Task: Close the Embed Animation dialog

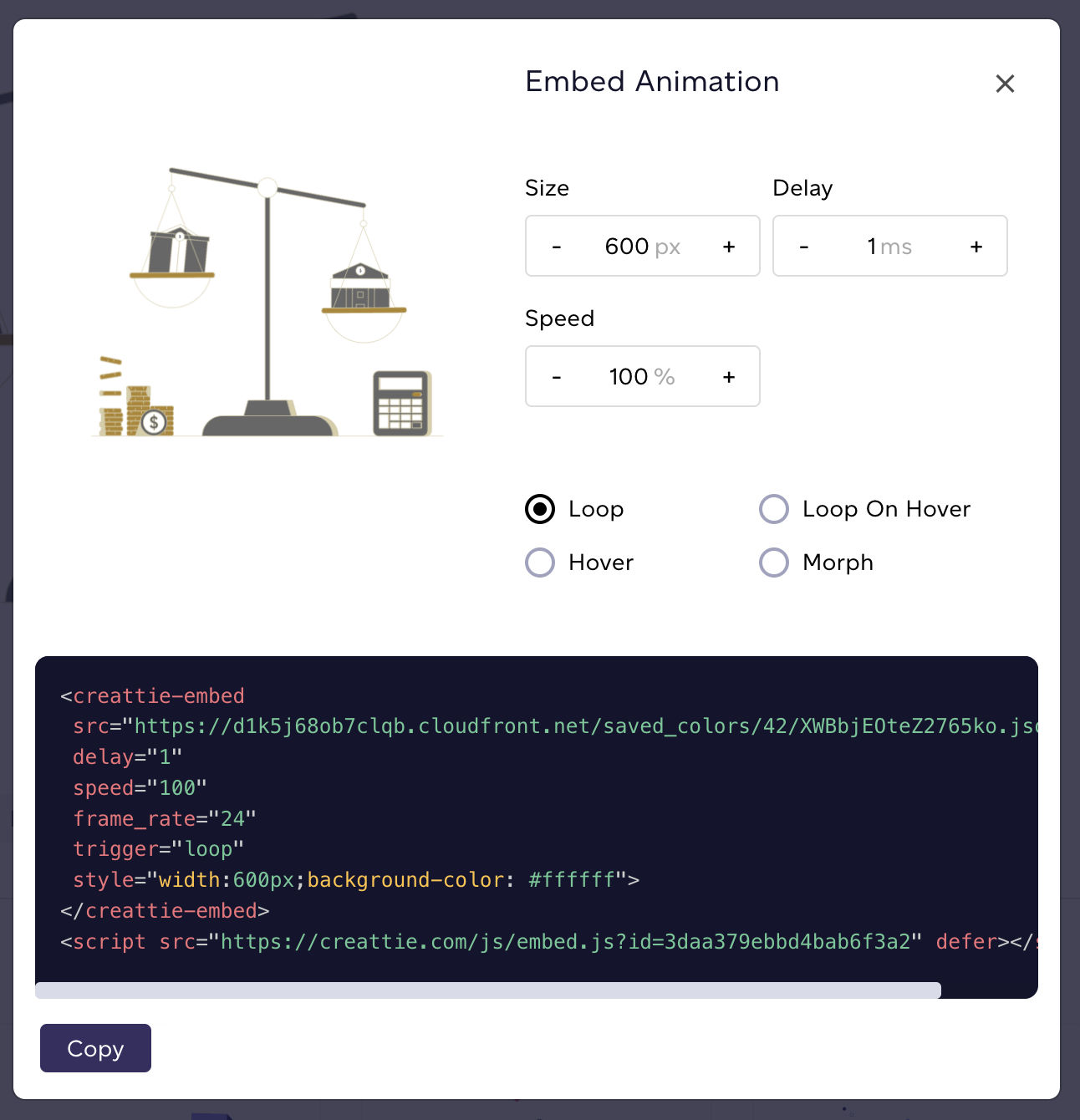Action: [1005, 84]
